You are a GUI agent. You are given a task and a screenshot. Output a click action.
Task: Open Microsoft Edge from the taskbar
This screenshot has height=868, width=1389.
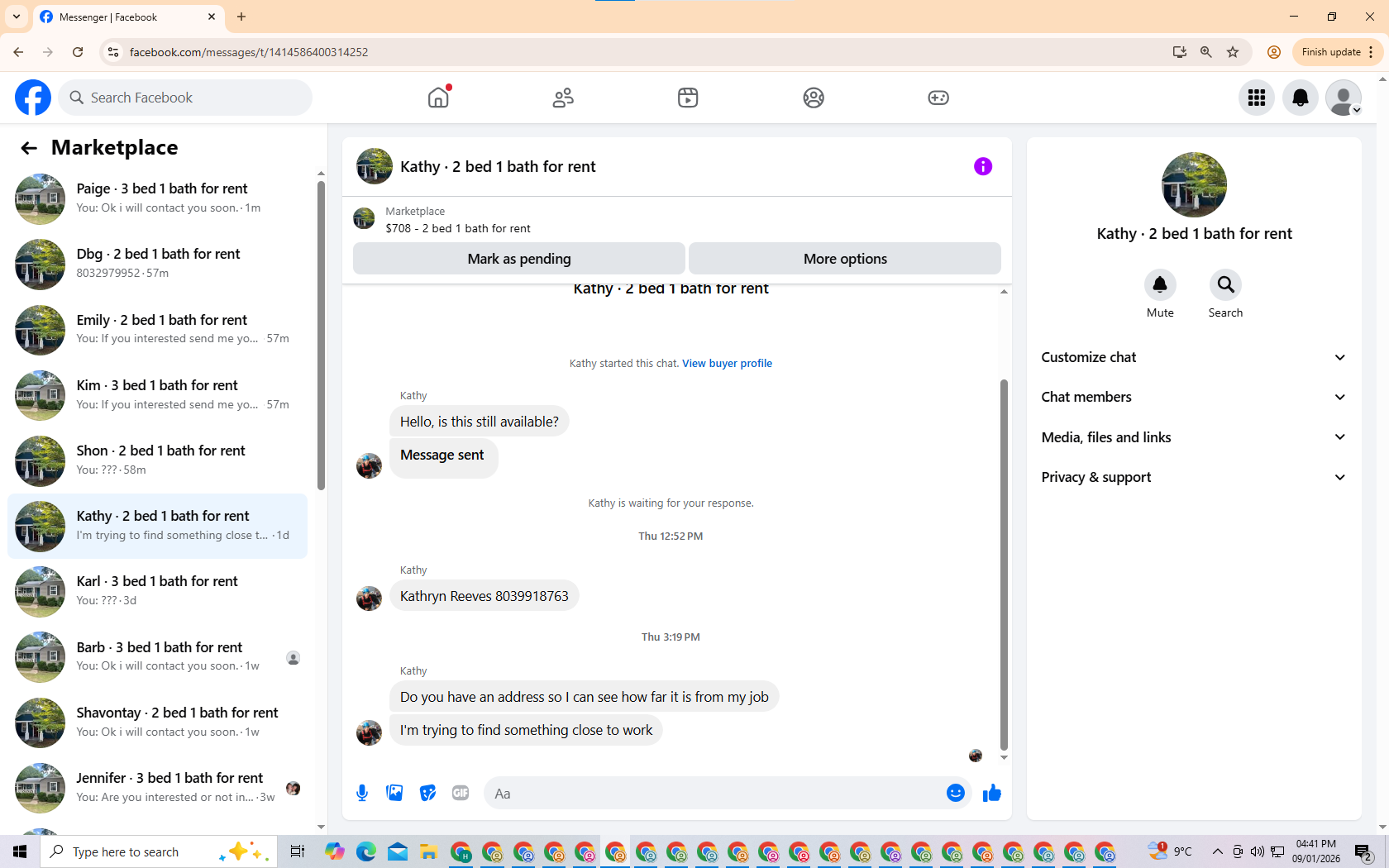pyautogui.click(x=366, y=851)
